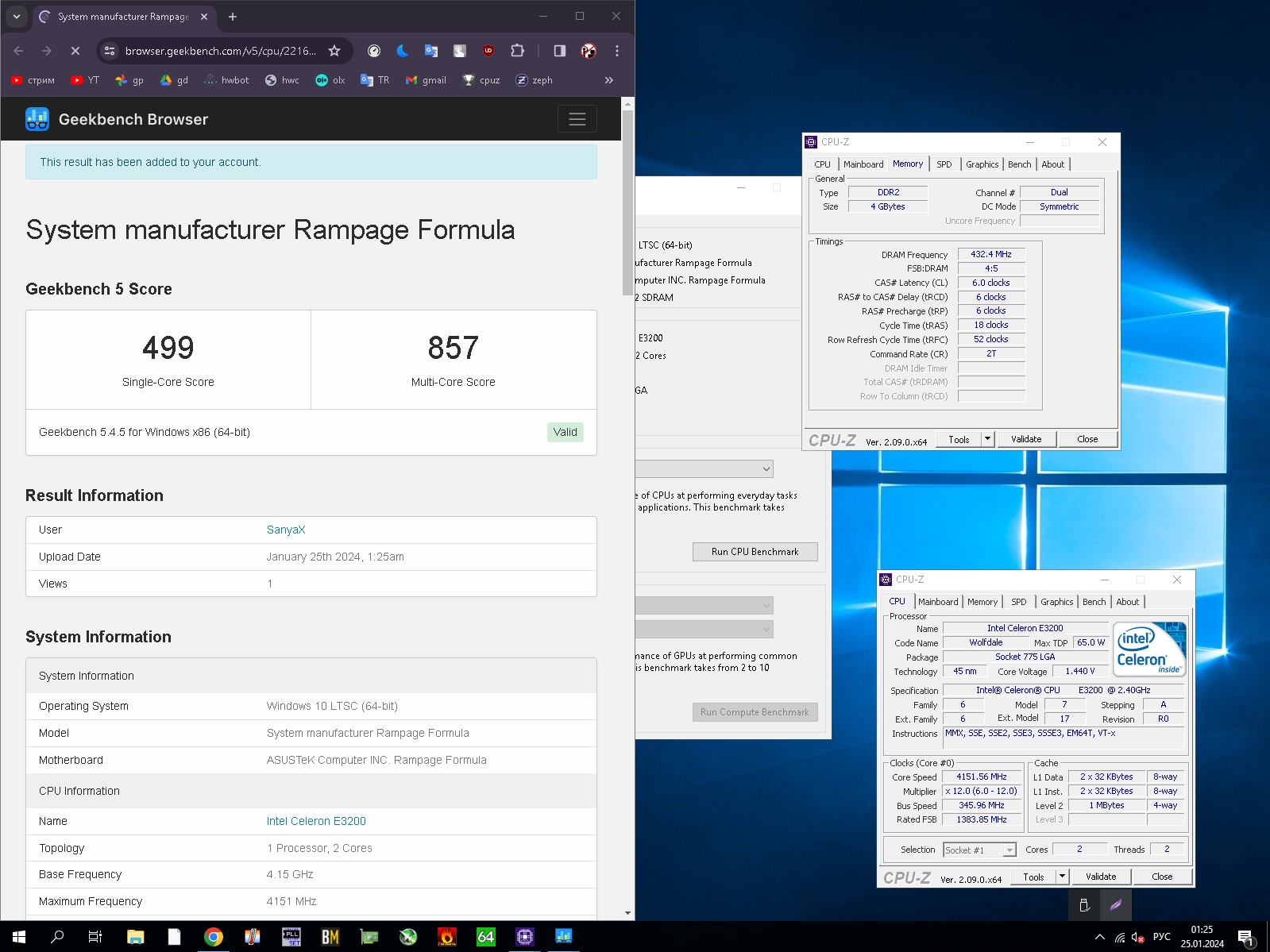
Task: Toggle the blue moon dark mode extension
Action: click(x=403, y=51)
